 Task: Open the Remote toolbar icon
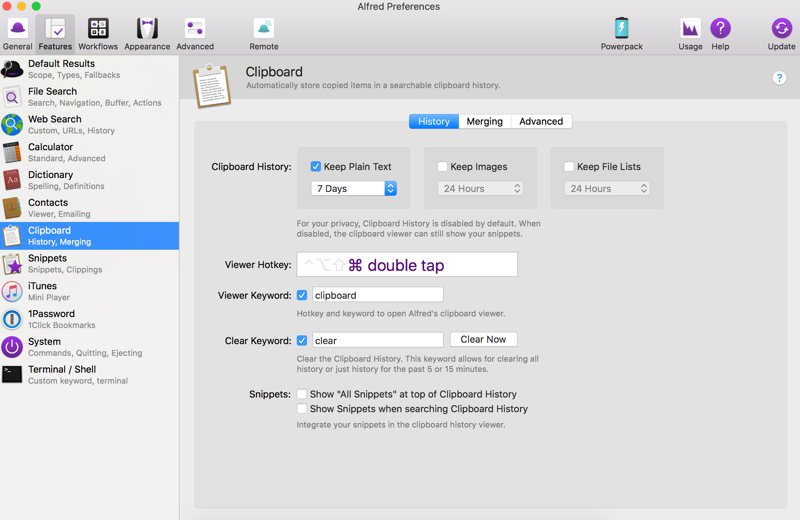[264, 29]
